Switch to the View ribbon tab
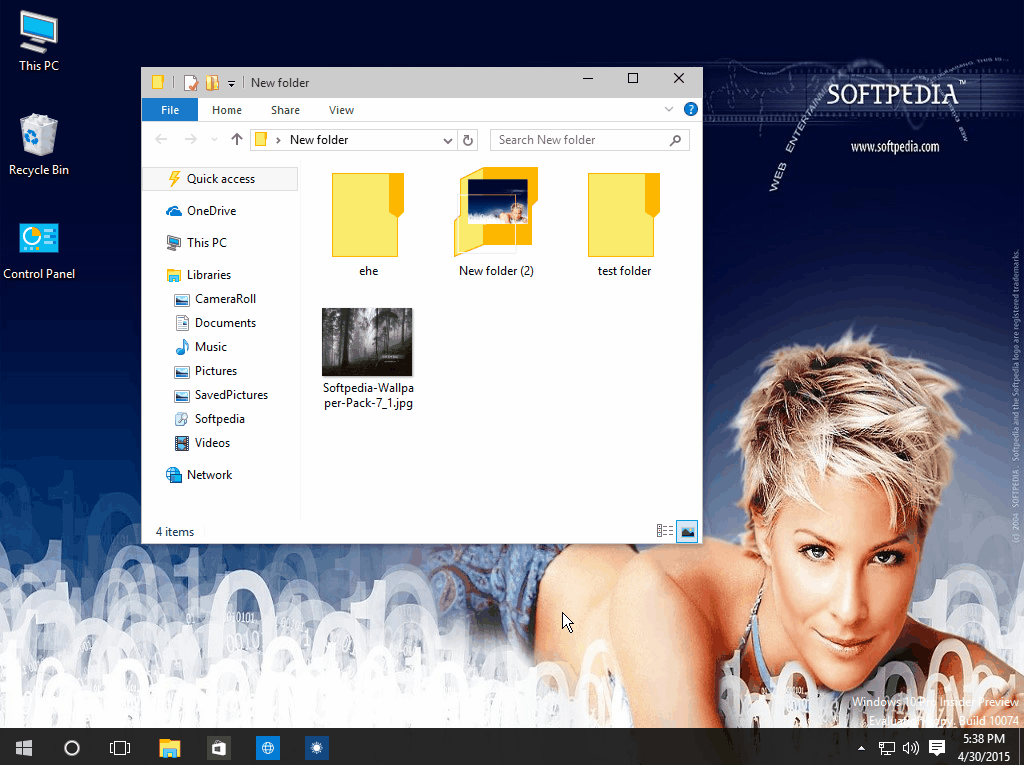This screenshot has height=765, width=1024. (x=341, y=110)
